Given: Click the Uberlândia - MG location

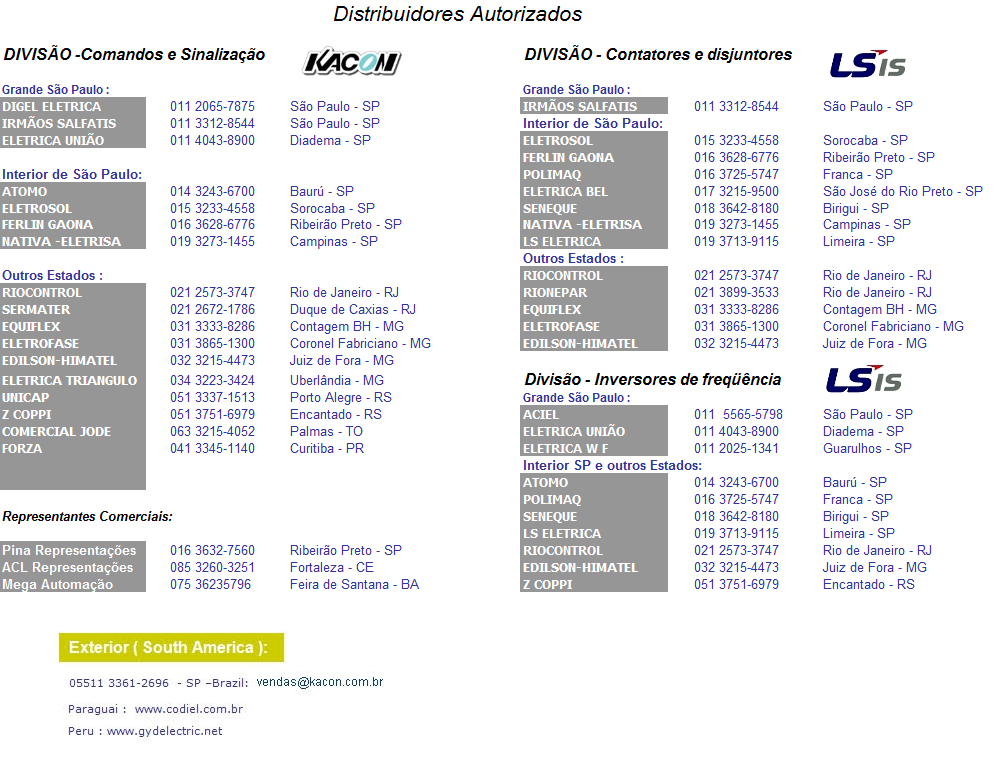Looking at the screenshot, I should 337,380.
